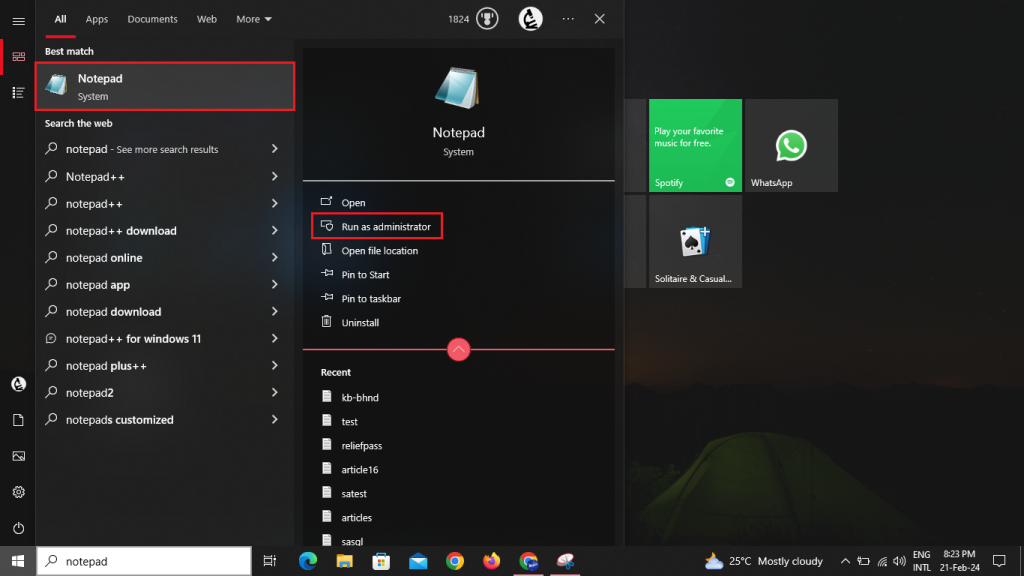Open the Spotify tile

tap(695, 146)
